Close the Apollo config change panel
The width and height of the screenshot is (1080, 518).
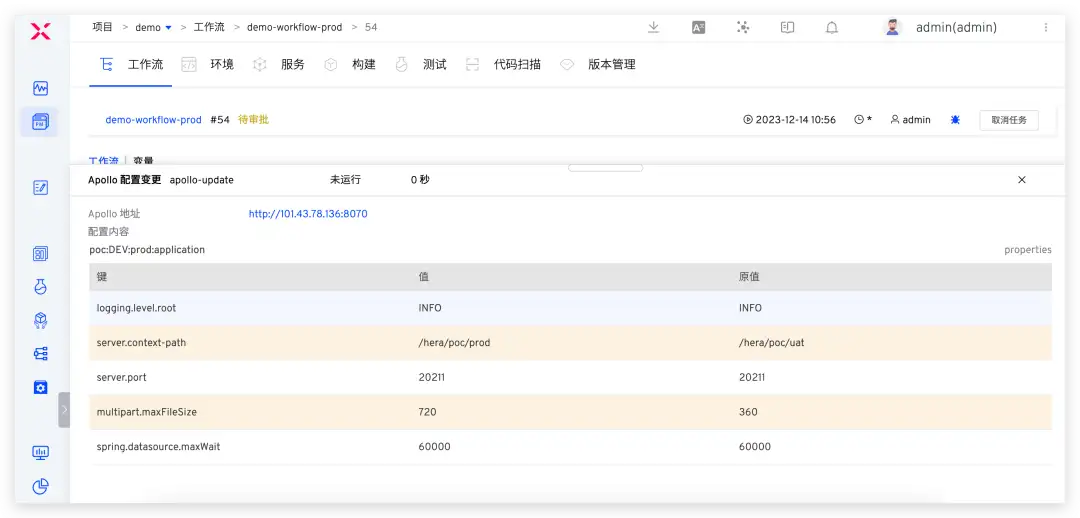(1022, 180)
